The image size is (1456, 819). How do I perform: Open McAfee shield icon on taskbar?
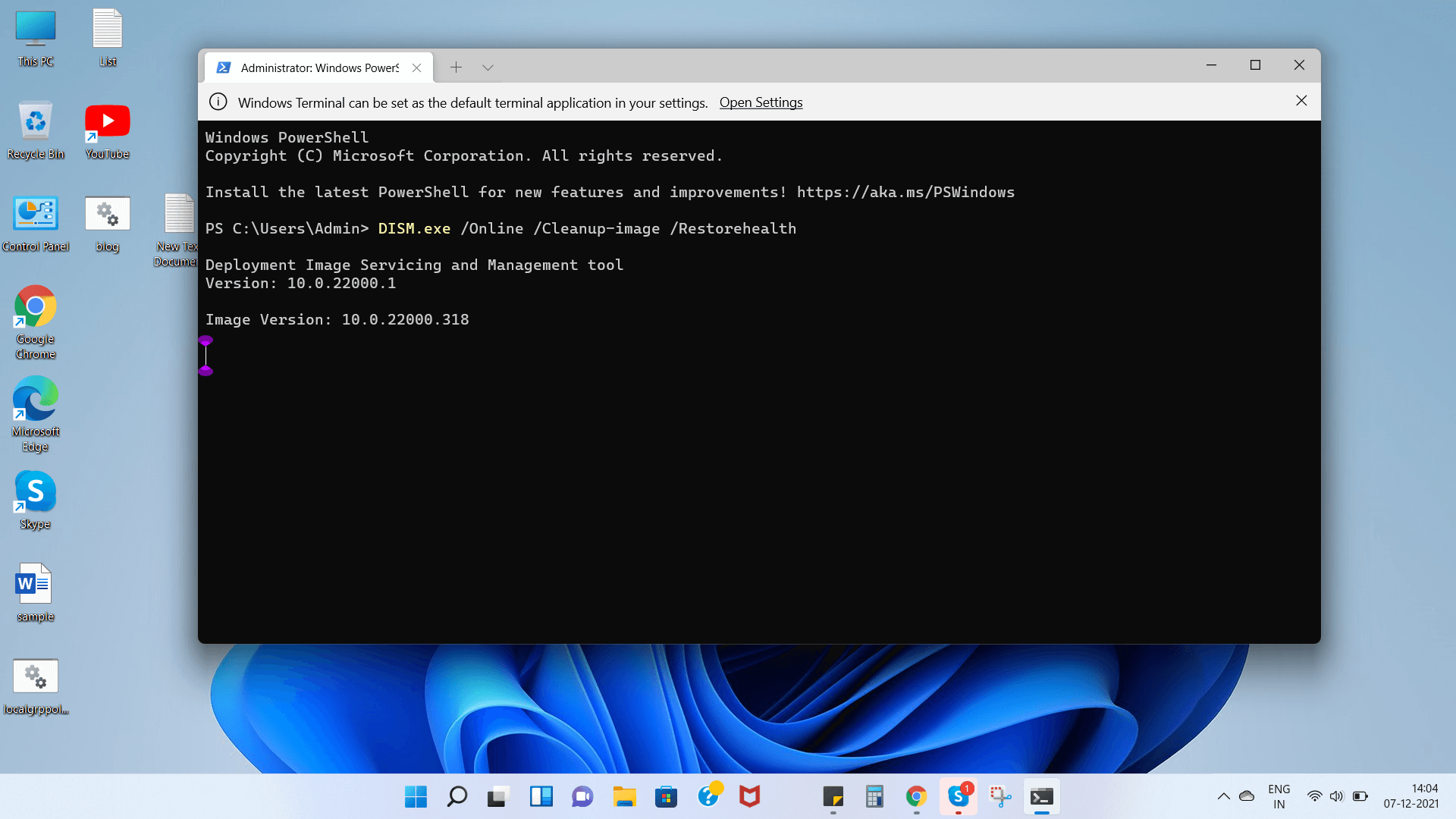tap(749, 796)
